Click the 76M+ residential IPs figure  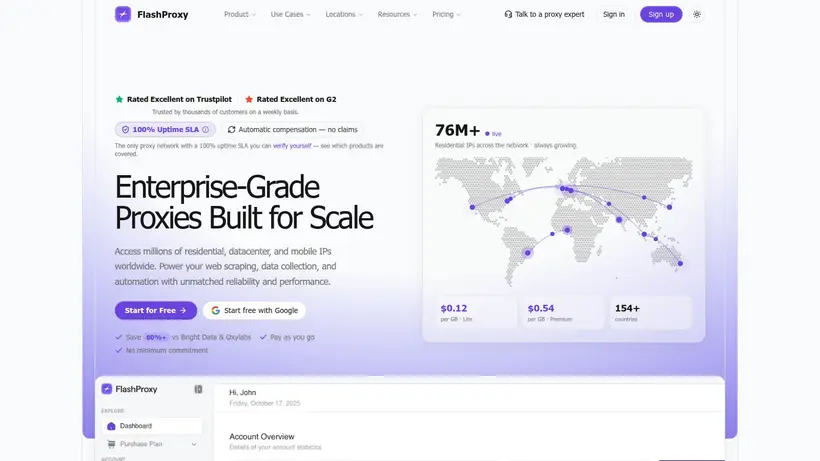click(x=458, y=130)
